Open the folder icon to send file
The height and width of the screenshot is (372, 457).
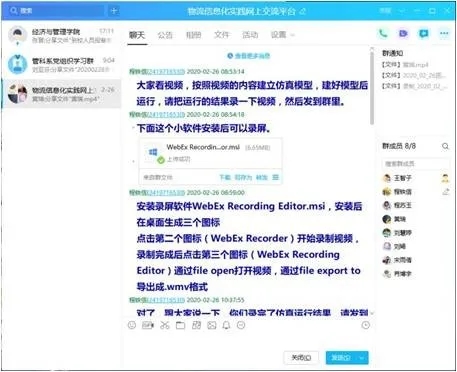pos(180,325)
